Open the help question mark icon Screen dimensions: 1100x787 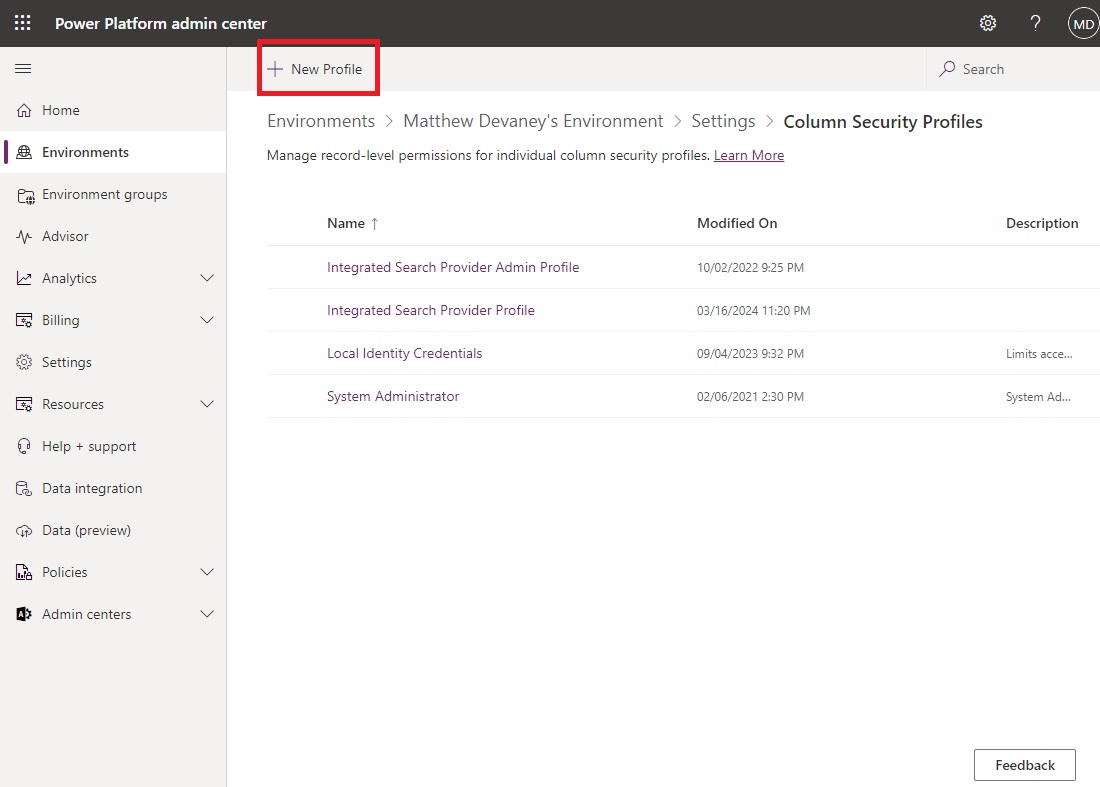1035,22
